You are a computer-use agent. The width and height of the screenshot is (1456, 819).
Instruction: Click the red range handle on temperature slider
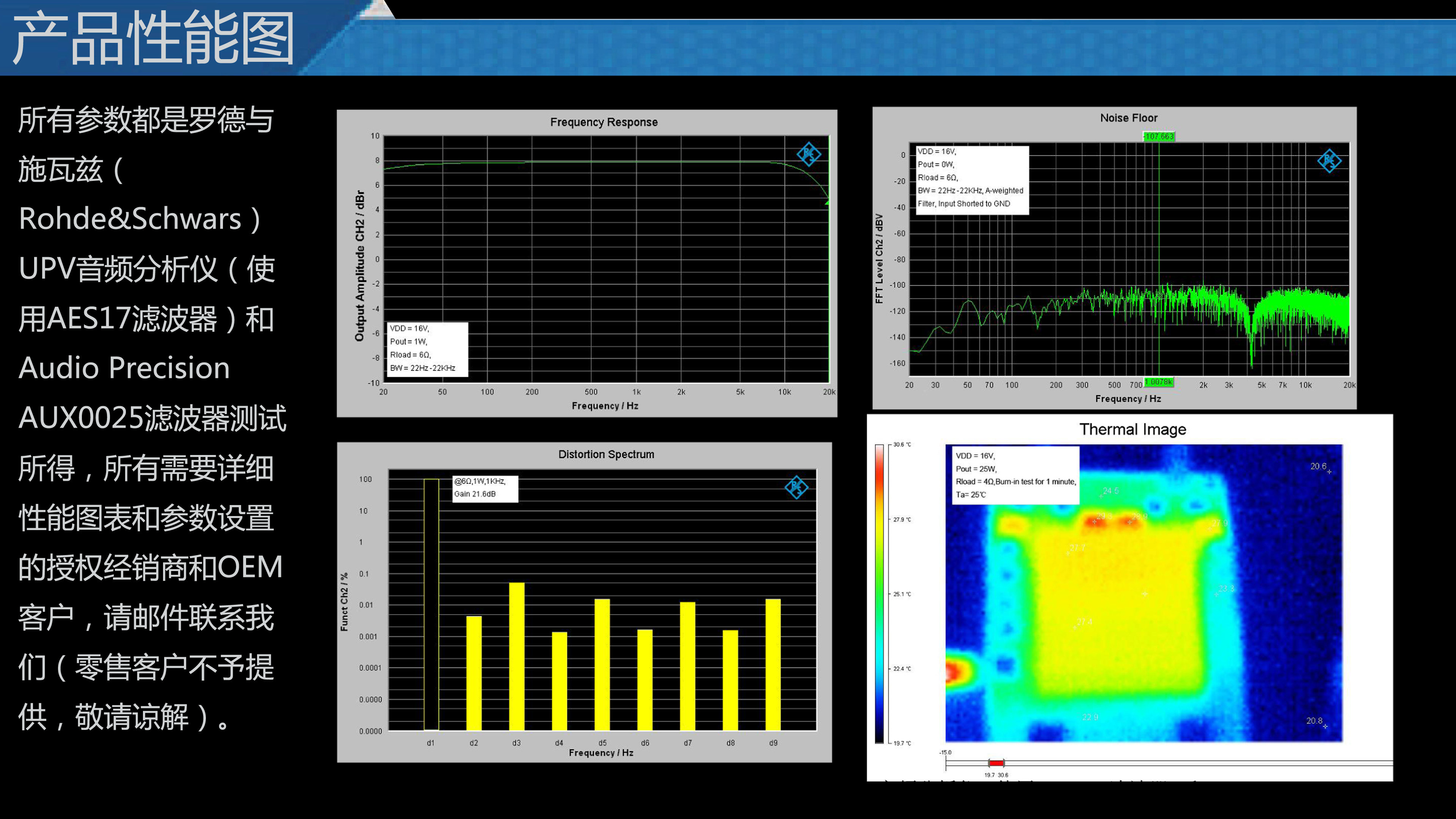[x=996, y=763]
